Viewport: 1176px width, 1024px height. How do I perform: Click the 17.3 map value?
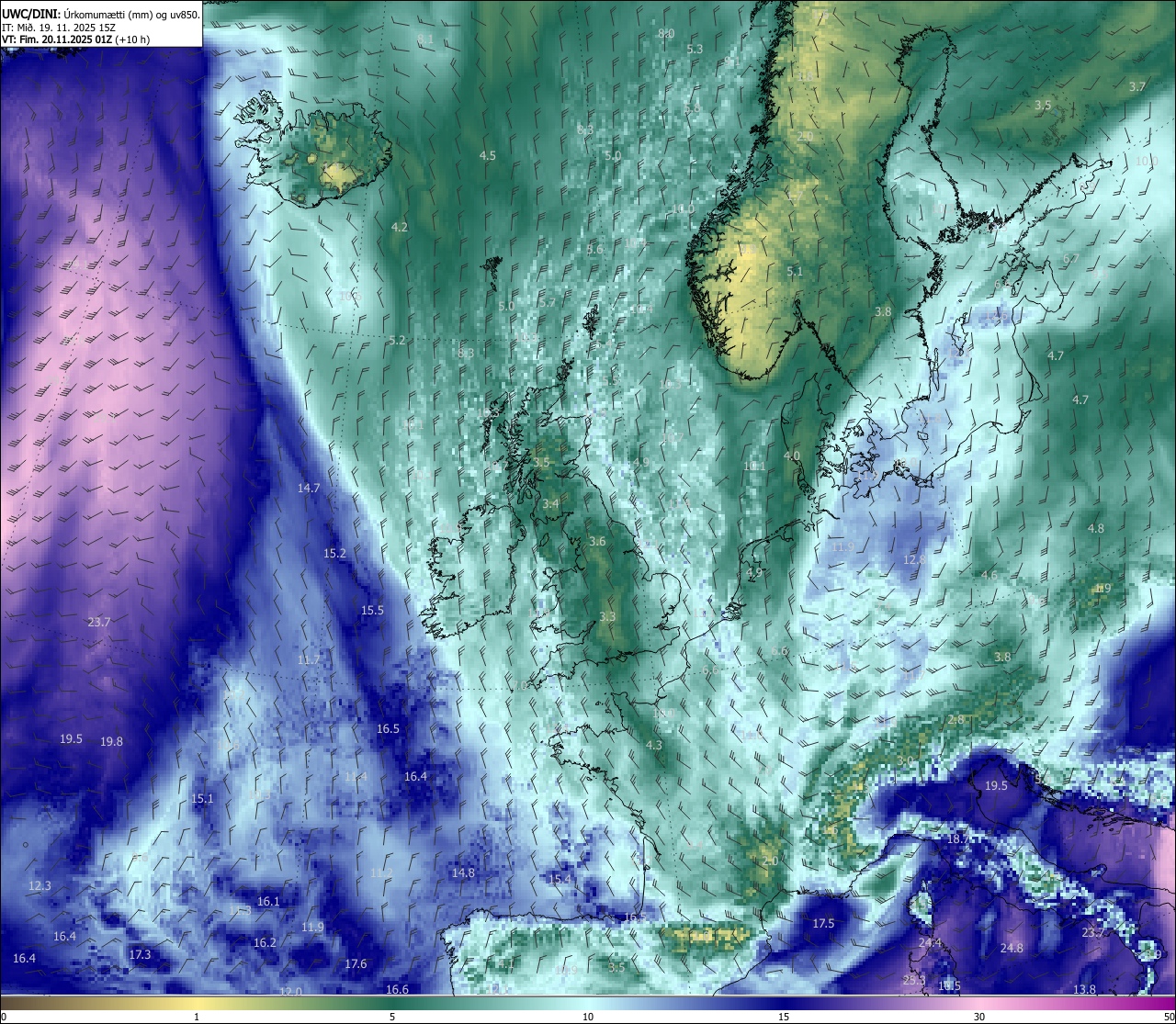(x=140, y=954)
